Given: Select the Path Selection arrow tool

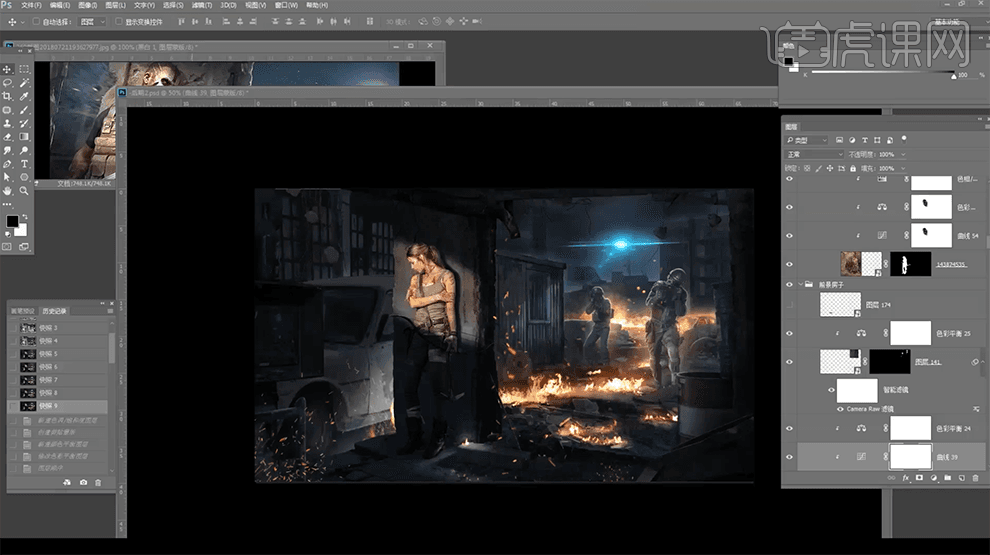Looking at the screenshot, I should tap(8, 177).
